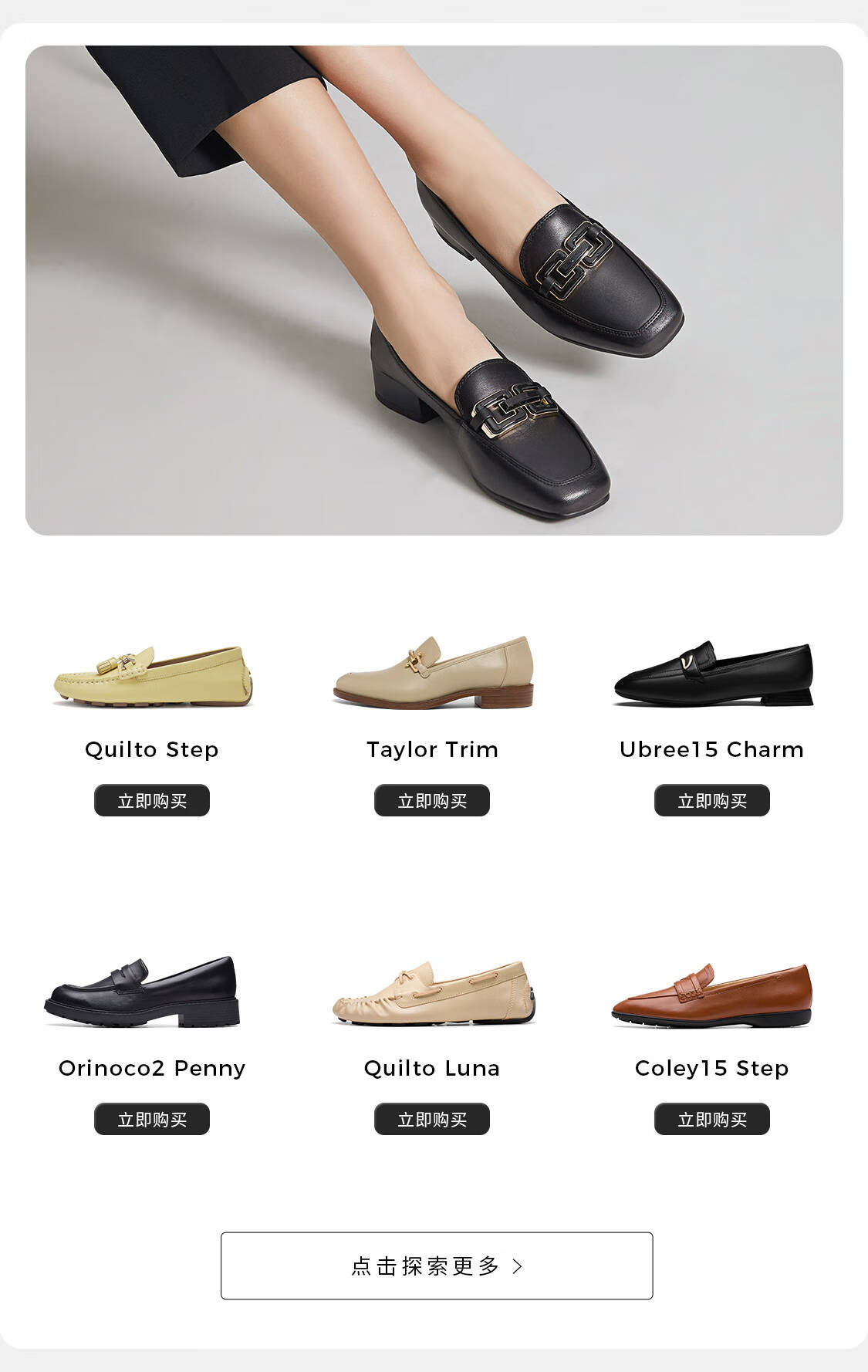Select the black Ubree15 Charm shoe image
868x1372 pixels.
point(713,673)
